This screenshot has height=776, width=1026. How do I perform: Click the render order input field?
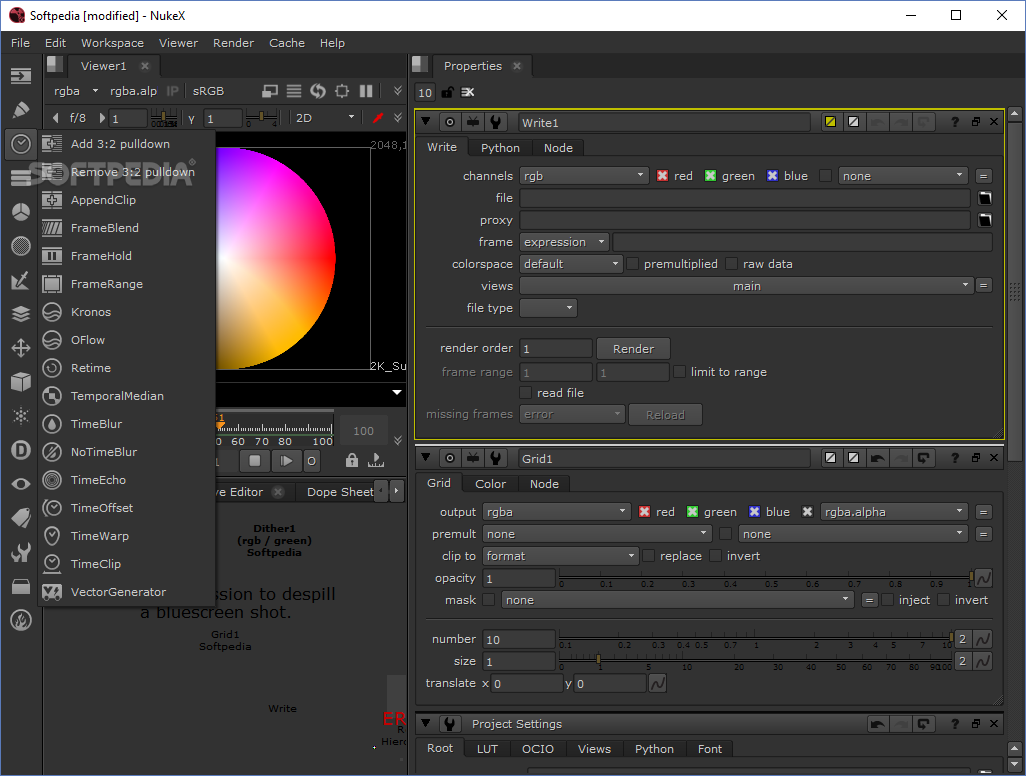[x=556, y=349]
